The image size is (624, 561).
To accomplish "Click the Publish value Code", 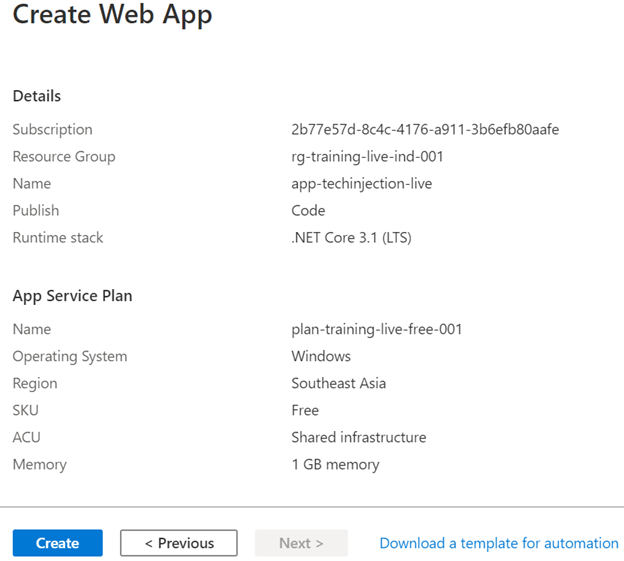I will click(308, 211).
